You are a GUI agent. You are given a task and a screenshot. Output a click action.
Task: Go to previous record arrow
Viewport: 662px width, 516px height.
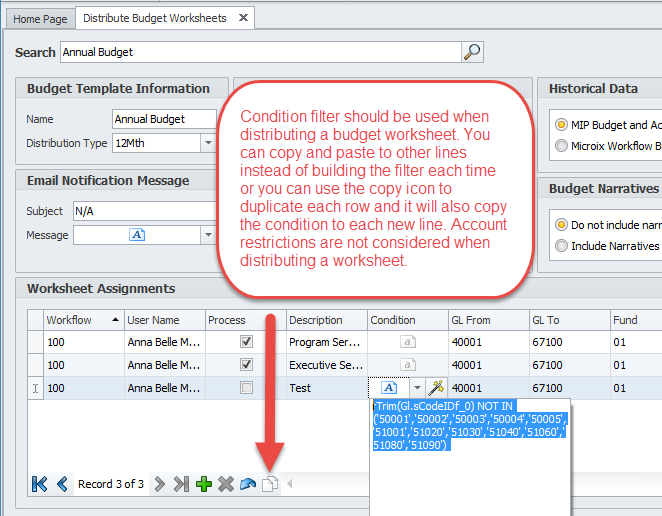62,484
